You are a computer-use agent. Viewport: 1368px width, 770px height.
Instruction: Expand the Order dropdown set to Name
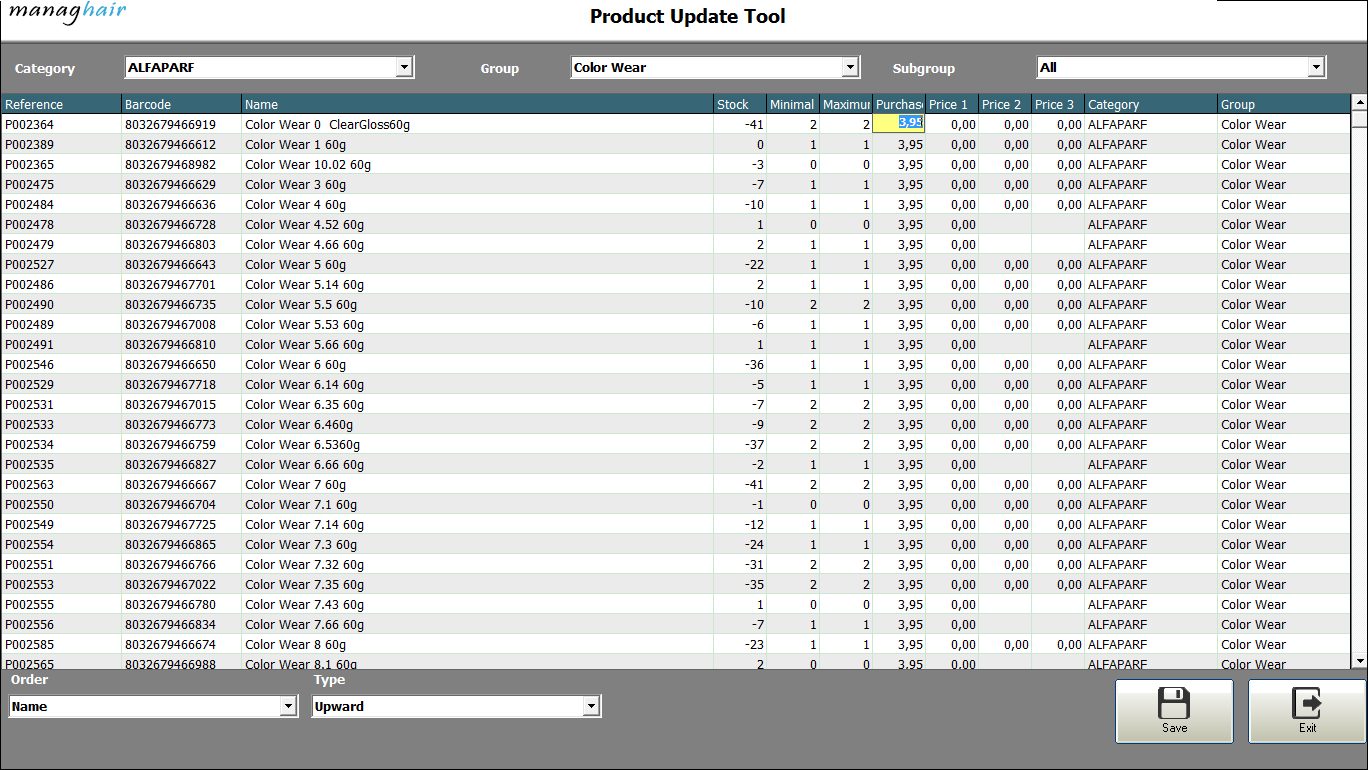click(288, 706)
